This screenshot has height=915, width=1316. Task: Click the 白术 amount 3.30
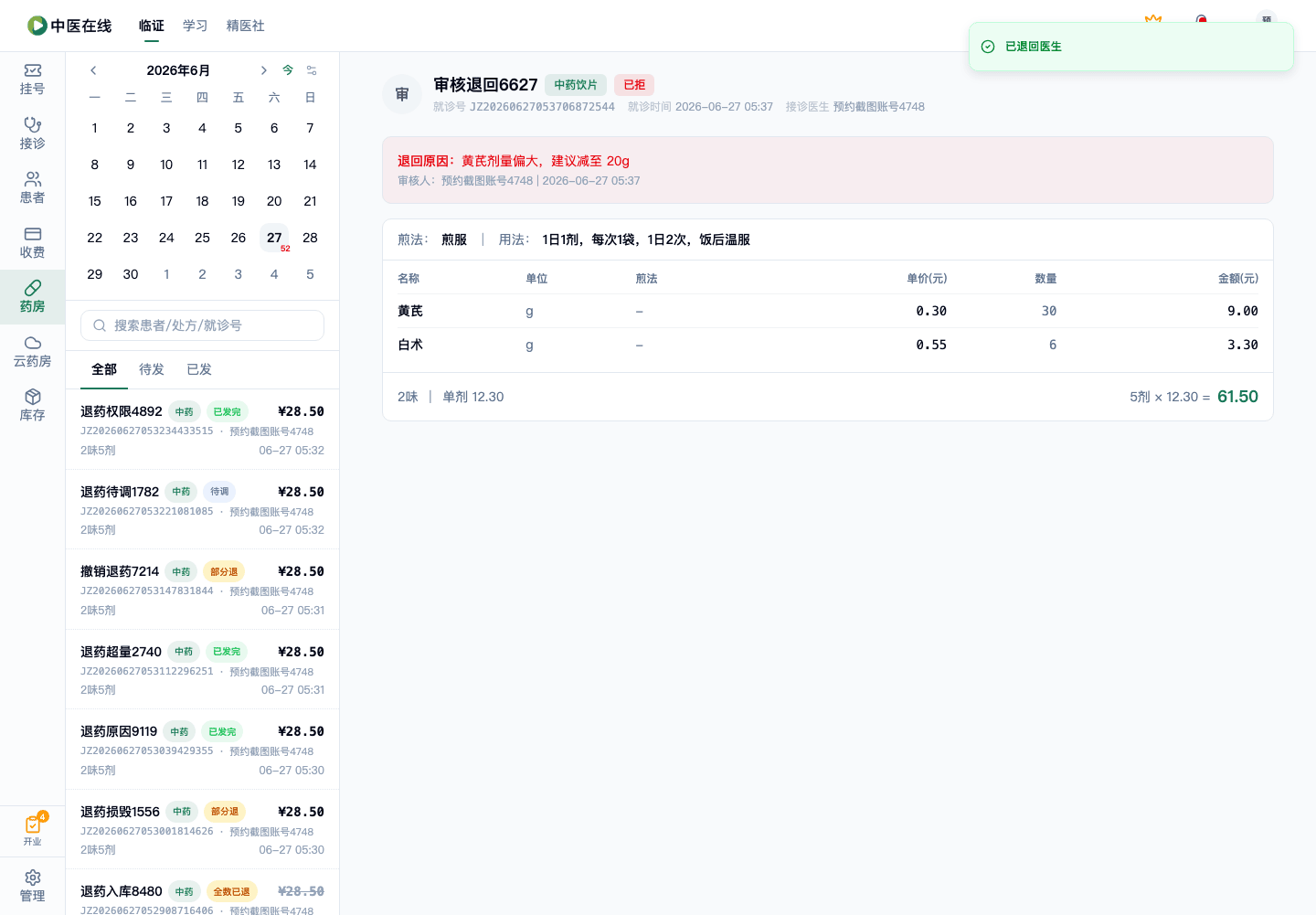[1243, 345]
